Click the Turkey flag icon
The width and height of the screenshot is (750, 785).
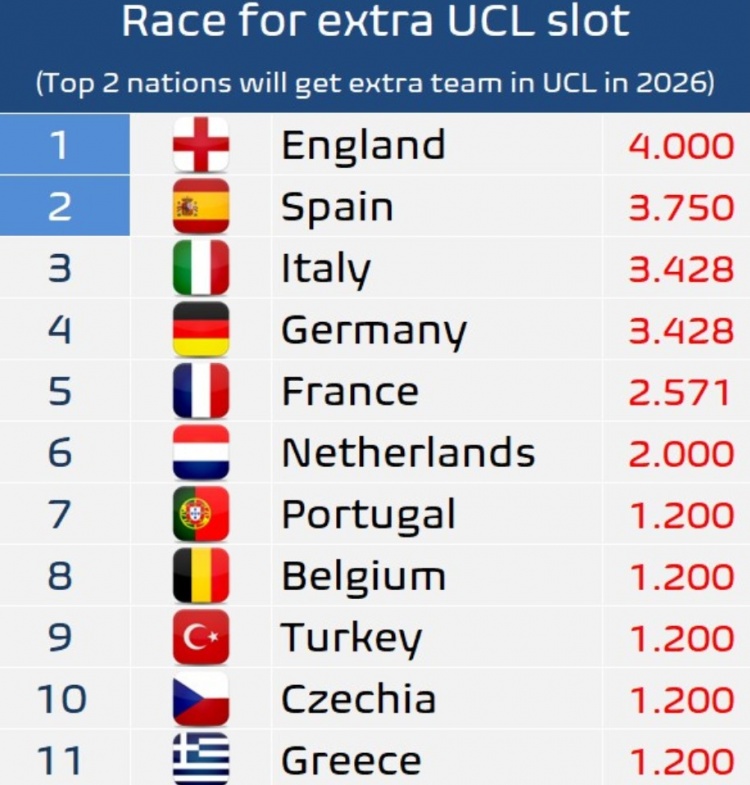[201, 638]
